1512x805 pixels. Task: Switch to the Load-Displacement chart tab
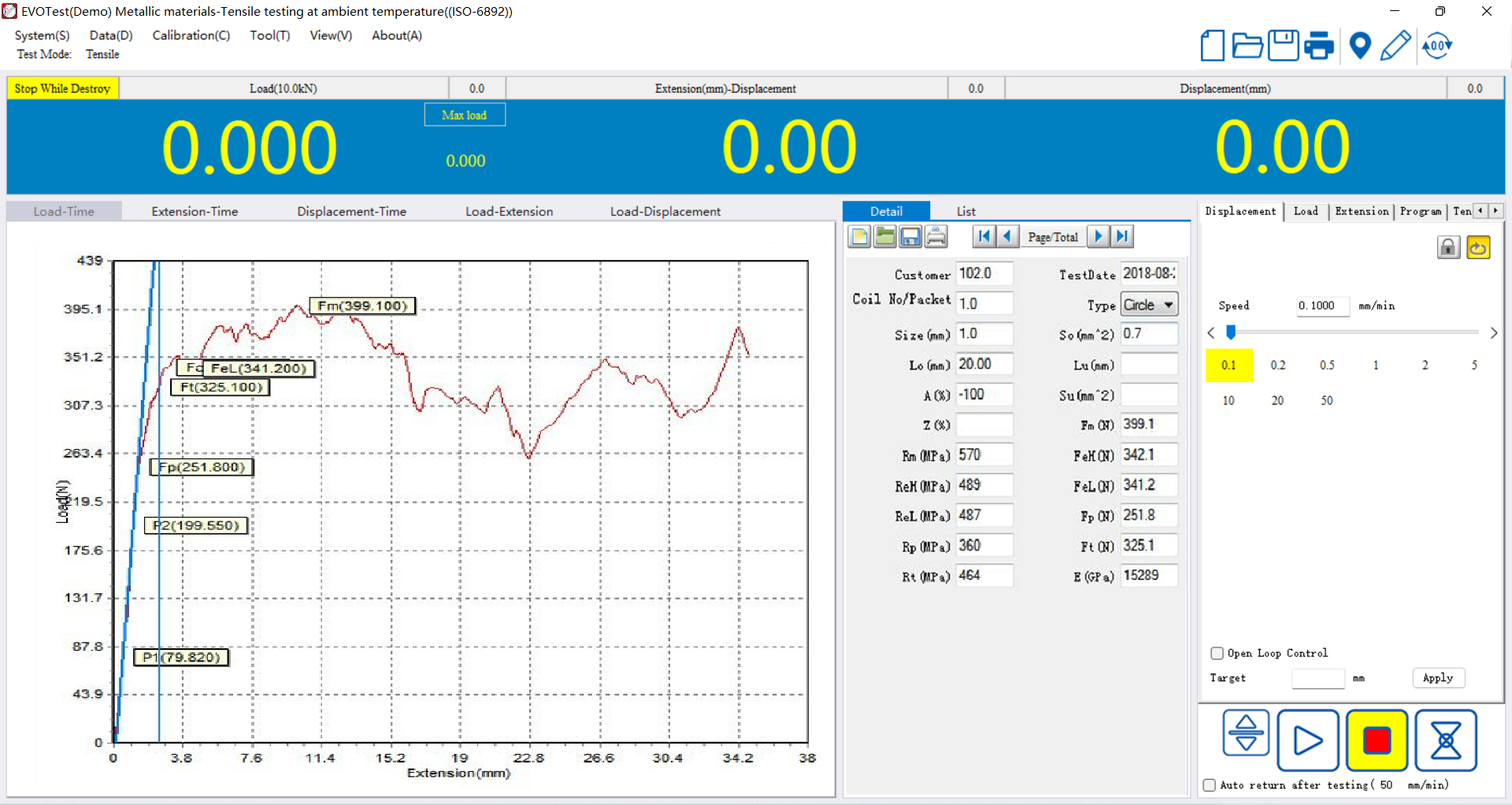[x=665, y=211]
